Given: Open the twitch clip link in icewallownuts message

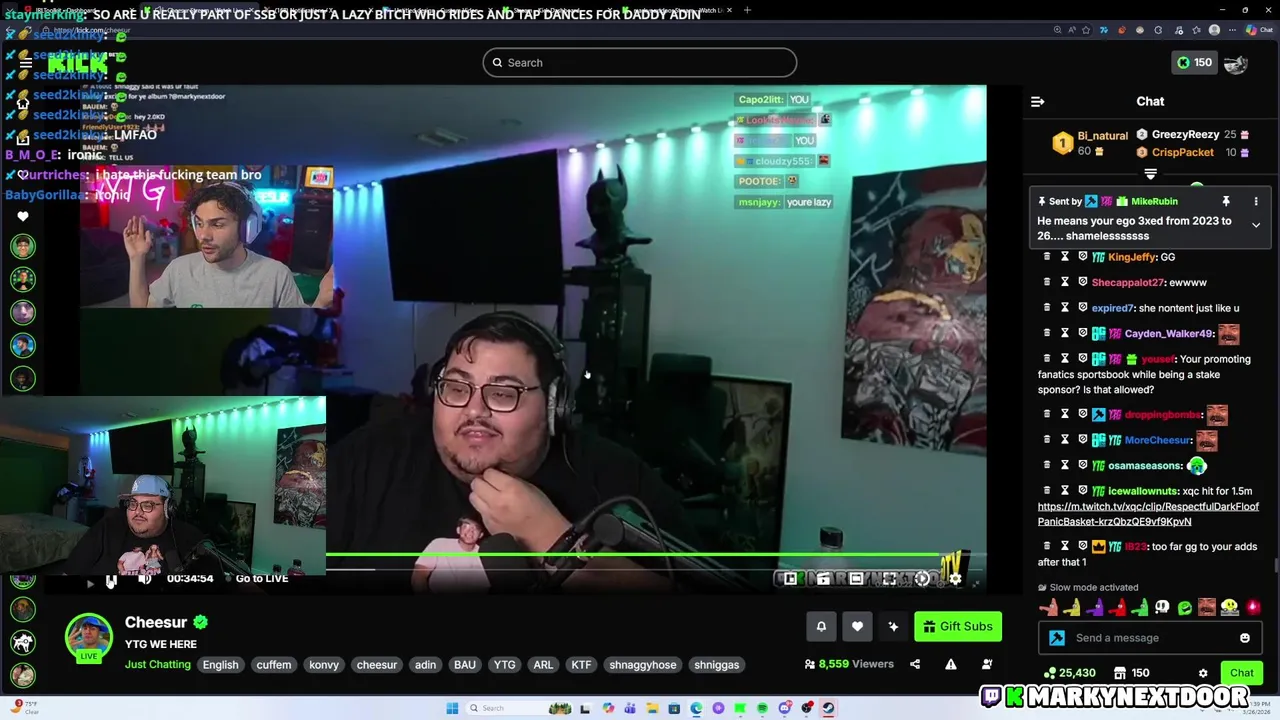Looking at the screenshot, I should tap(1148, 514).
